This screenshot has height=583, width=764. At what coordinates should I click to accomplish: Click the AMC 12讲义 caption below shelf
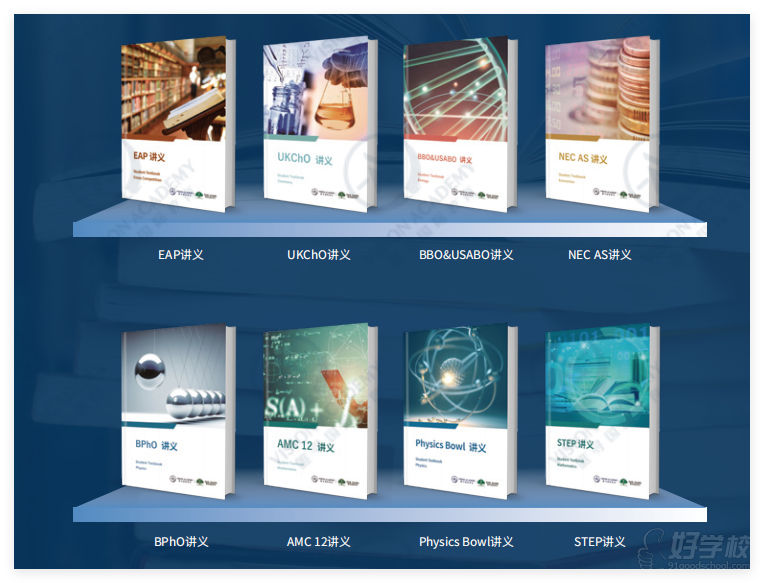pyautogui.click(x=319, y=542)
